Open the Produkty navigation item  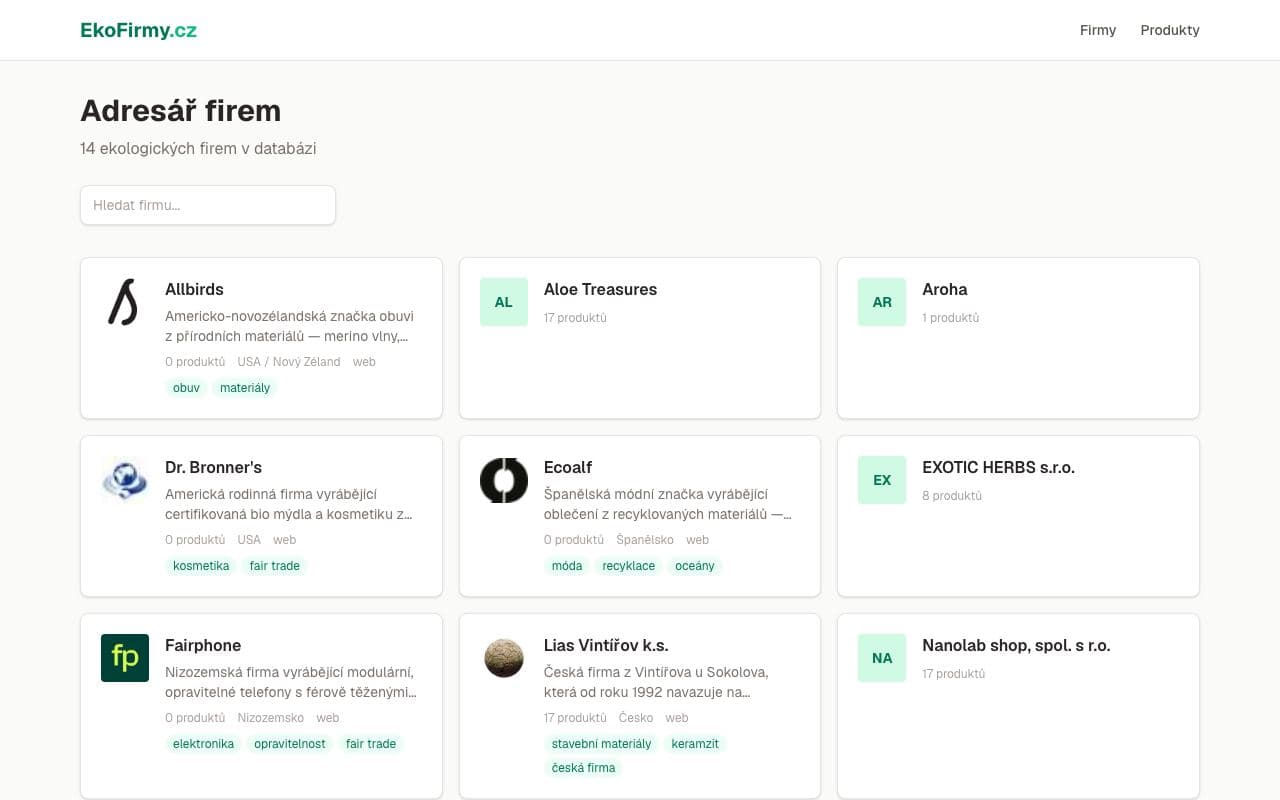coord(1170,30)
